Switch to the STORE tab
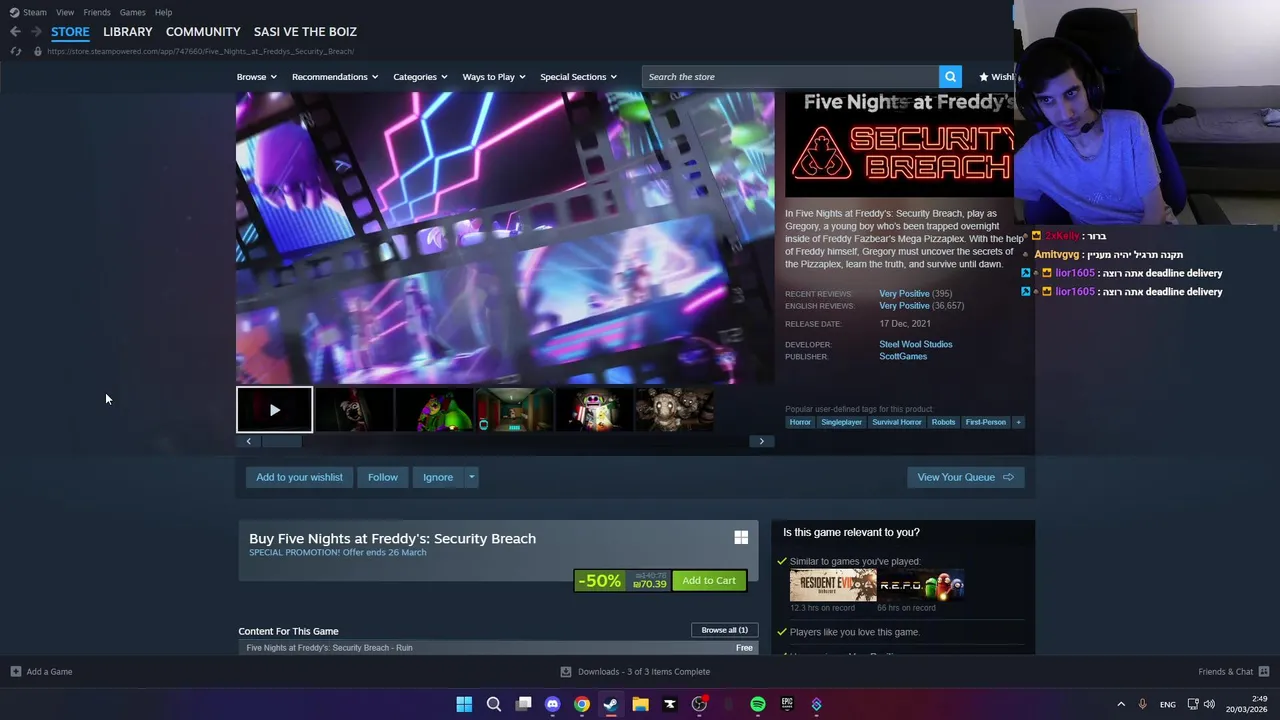 70,32
